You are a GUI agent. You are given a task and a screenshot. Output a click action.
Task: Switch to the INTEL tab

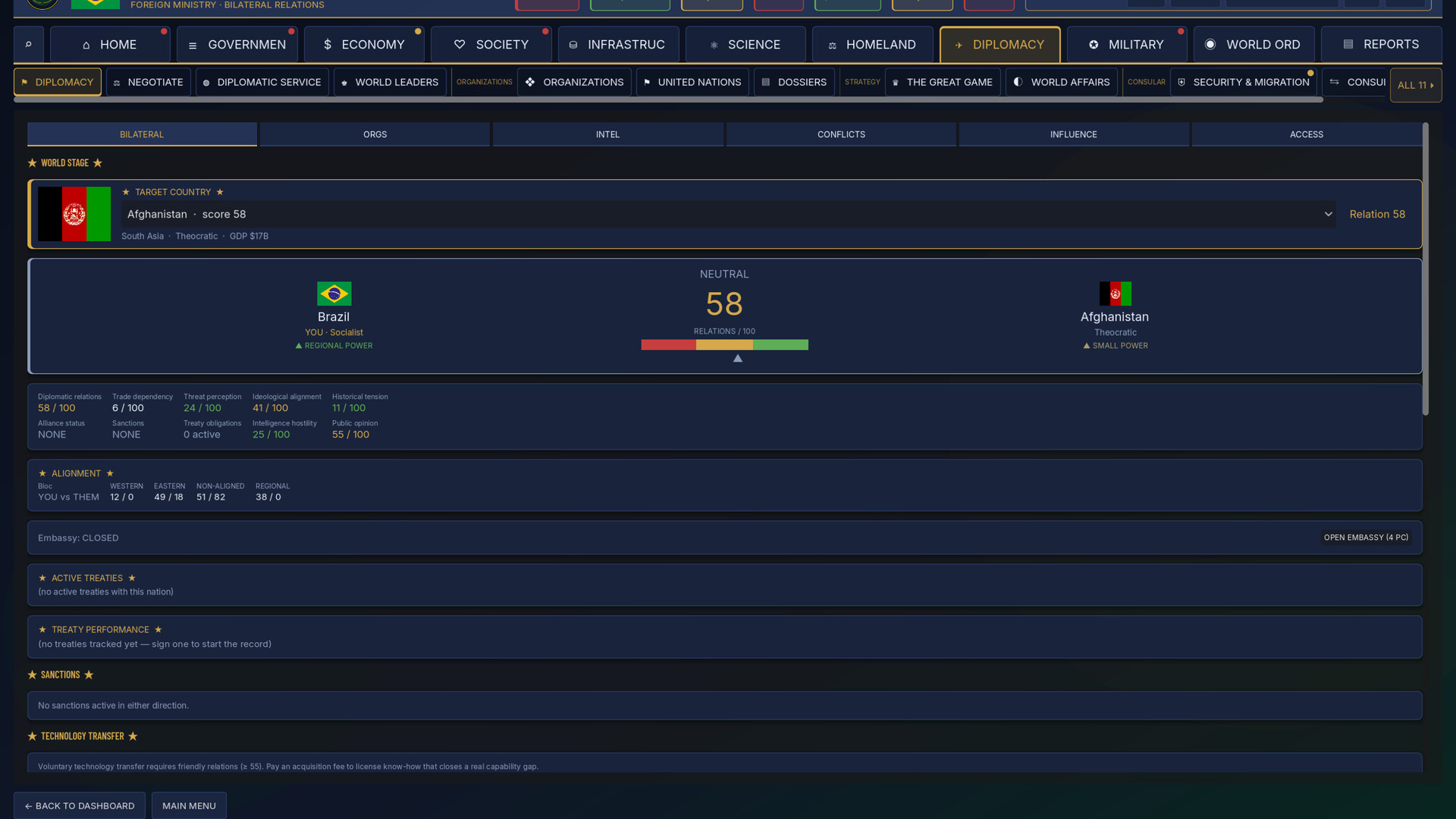pos(607,134)
